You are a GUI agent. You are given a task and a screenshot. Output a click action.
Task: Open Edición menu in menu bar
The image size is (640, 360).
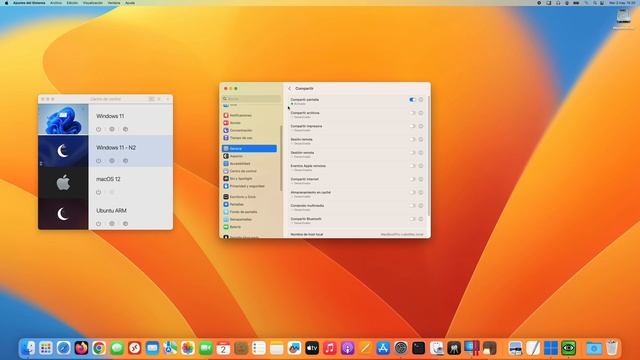pos(72,3)
